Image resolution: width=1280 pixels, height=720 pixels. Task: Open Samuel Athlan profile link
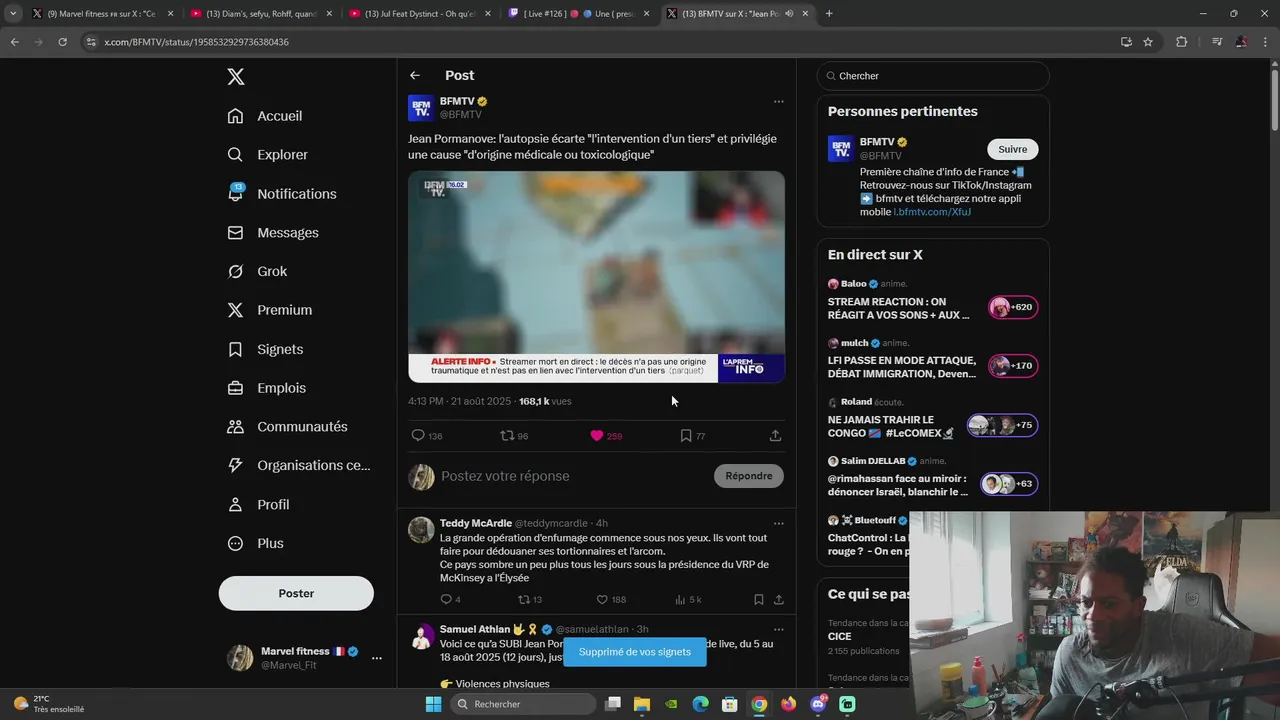[475, 629]
